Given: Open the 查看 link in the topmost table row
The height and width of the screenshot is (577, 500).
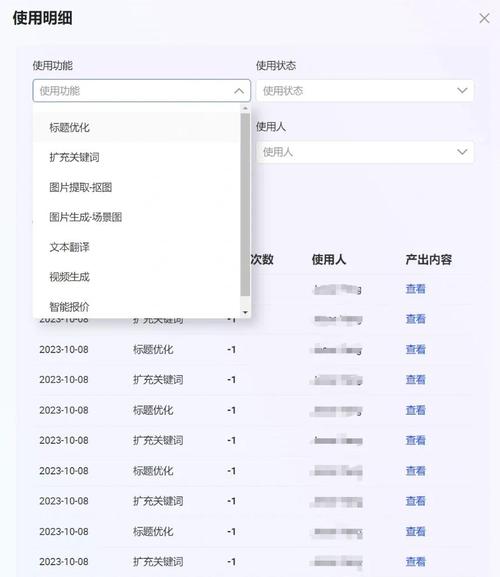Looking at the screenshot, I should click(415, 289).
